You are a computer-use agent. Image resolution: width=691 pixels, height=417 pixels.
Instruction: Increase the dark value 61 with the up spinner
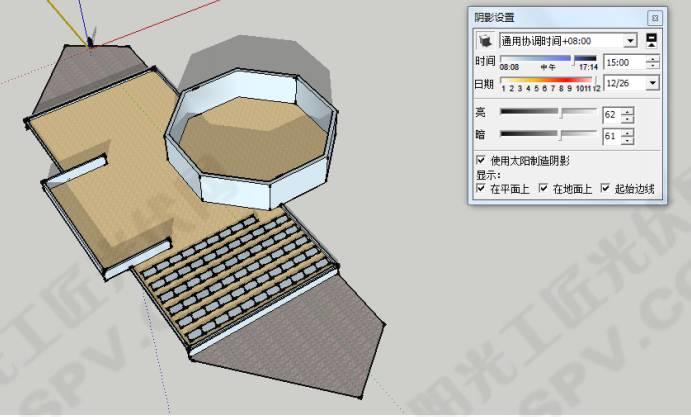click(628, 133)
